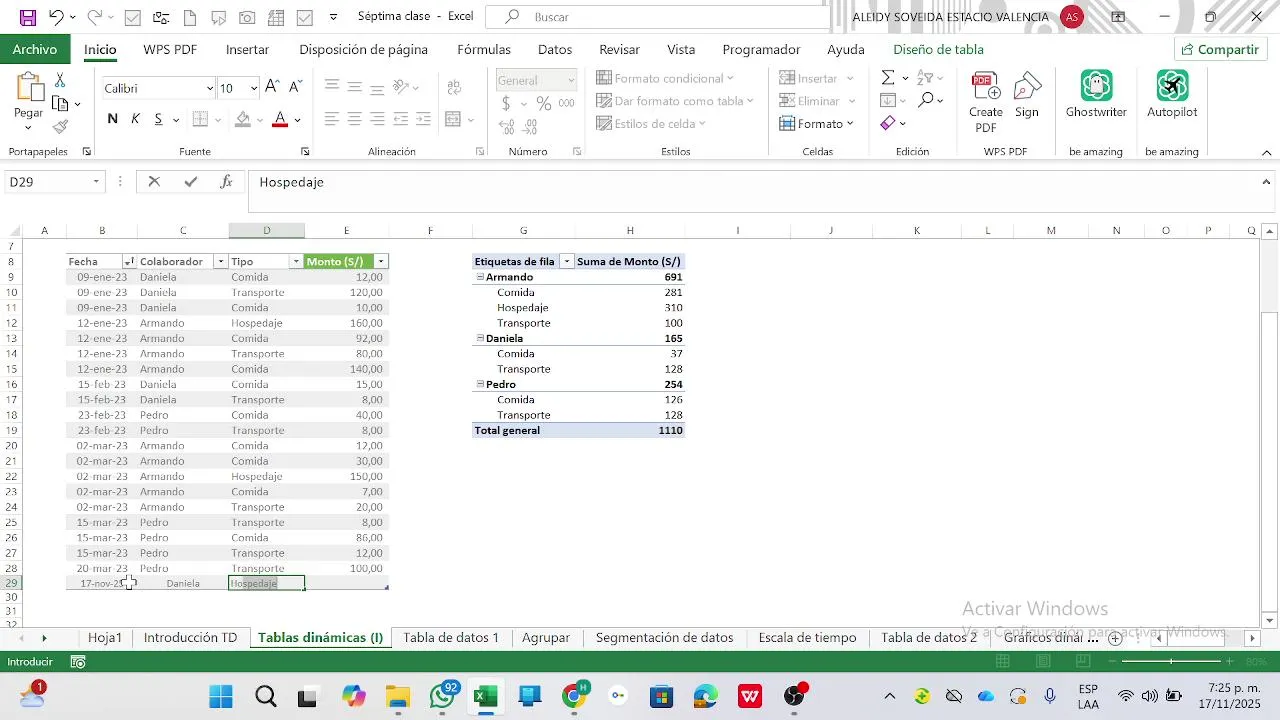Open the font color dropdown arrow
The width and height of the screenshot is (1280, 720).
point(297,120)
